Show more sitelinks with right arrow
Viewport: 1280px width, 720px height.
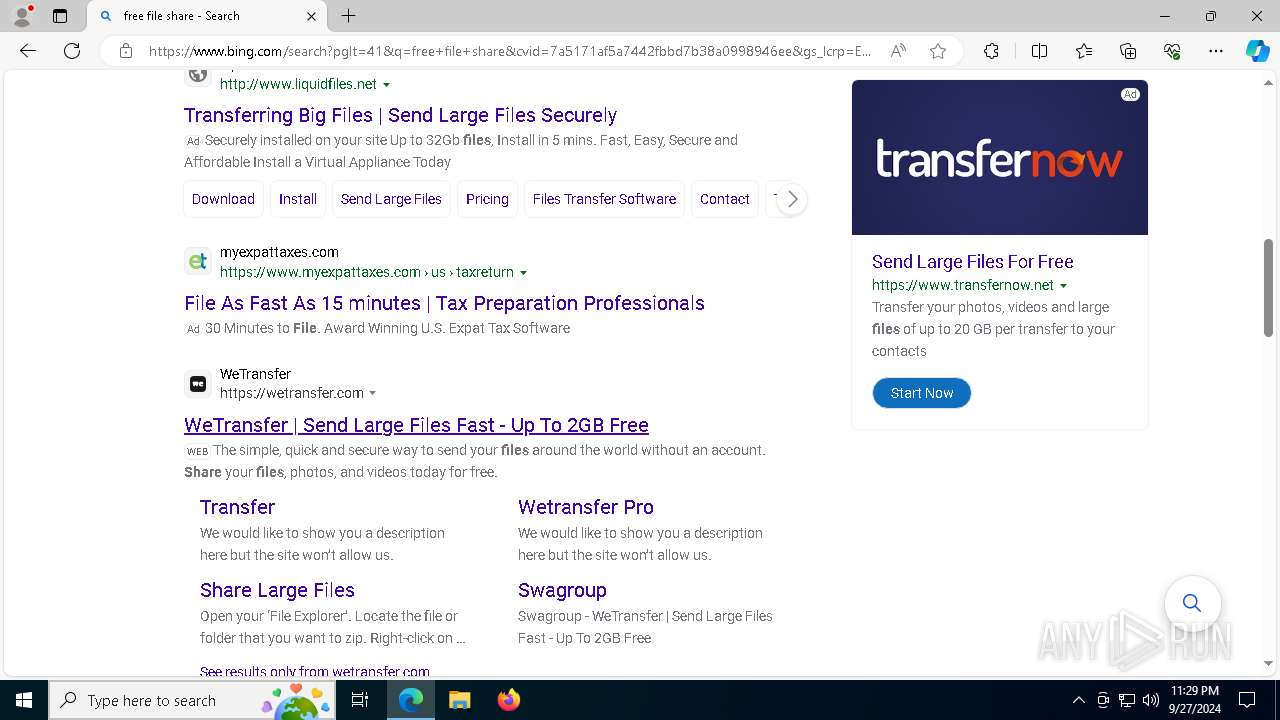click(x=791, y=199)
